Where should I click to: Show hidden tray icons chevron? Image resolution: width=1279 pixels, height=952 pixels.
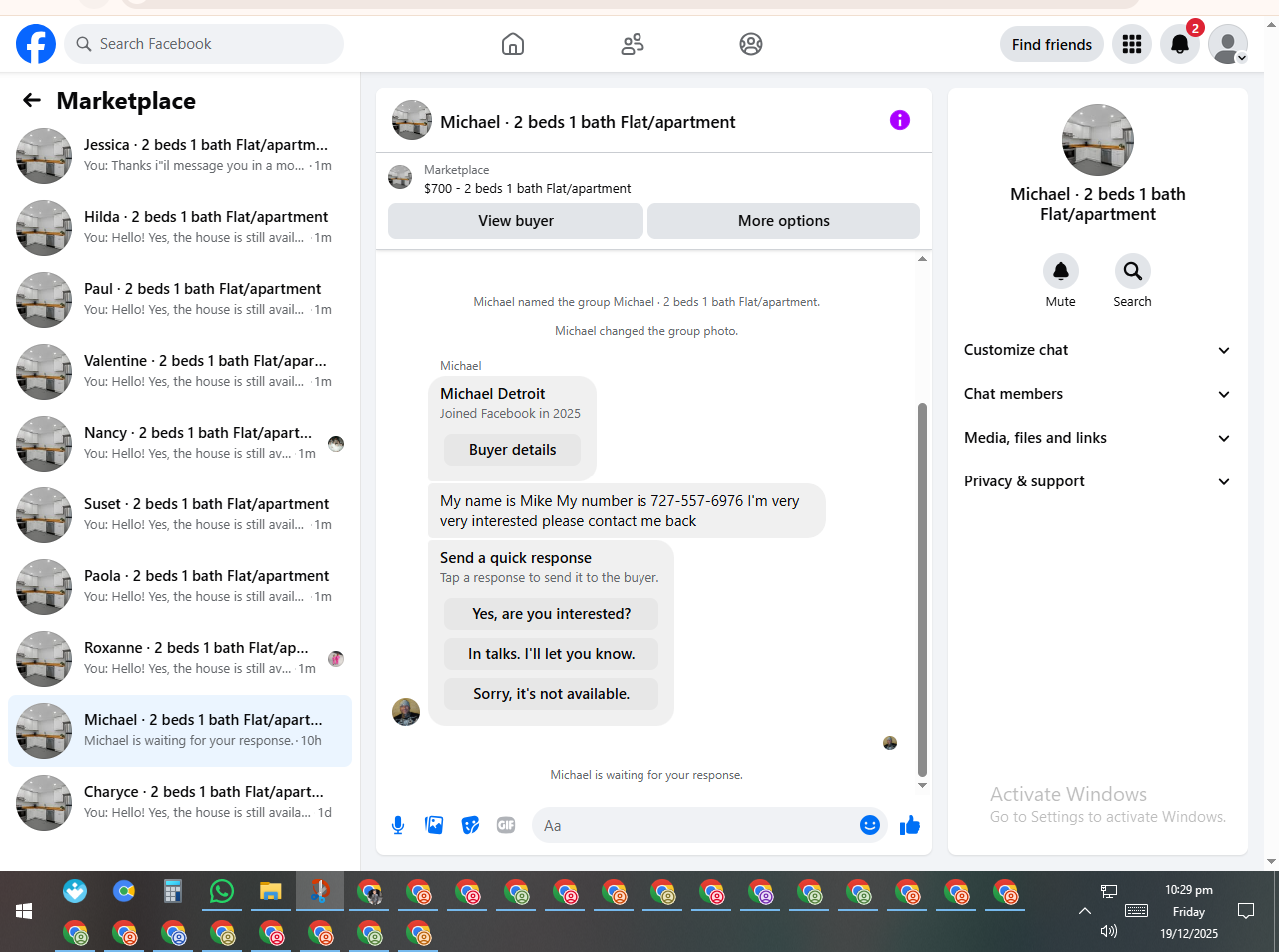tap(1085, 911)
